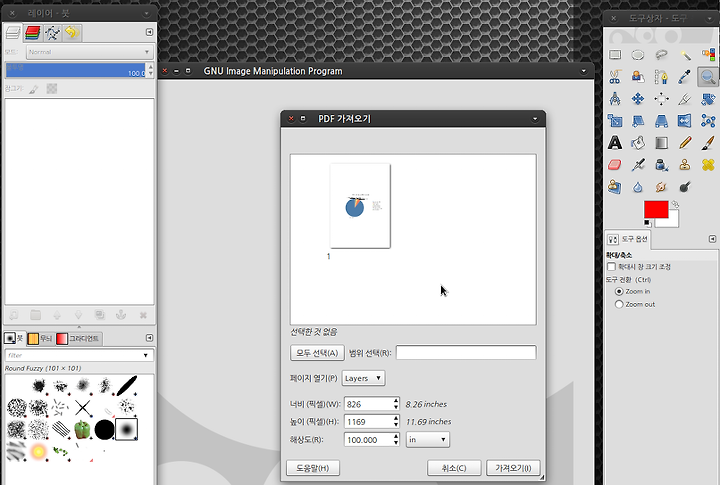
Task: Pick the Clone stamp tool
Action: coord(685,164)
